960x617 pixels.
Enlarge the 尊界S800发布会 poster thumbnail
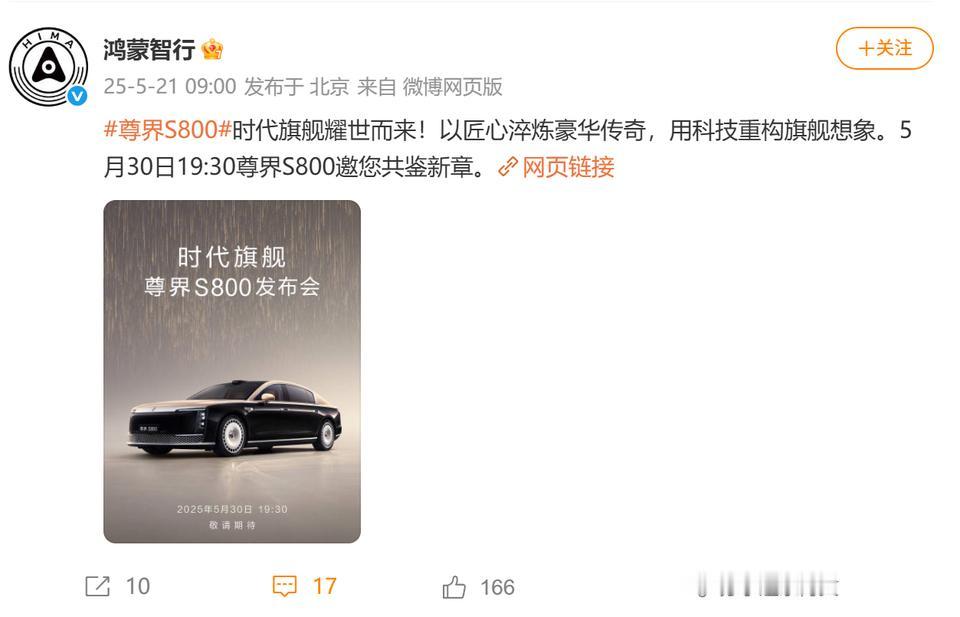(232, 372)
